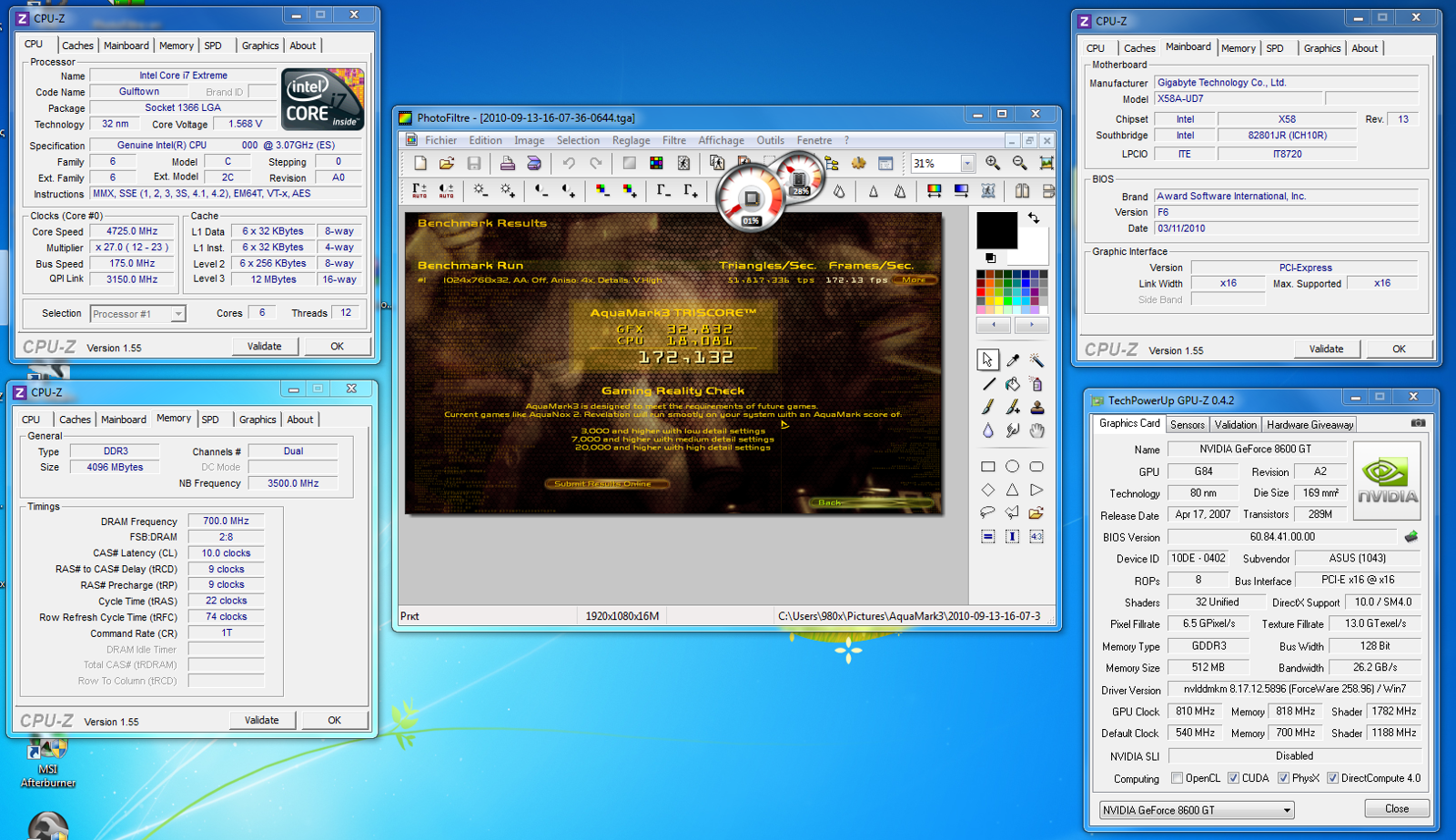Show previous palette with the left arrow button

coord(994,325)
